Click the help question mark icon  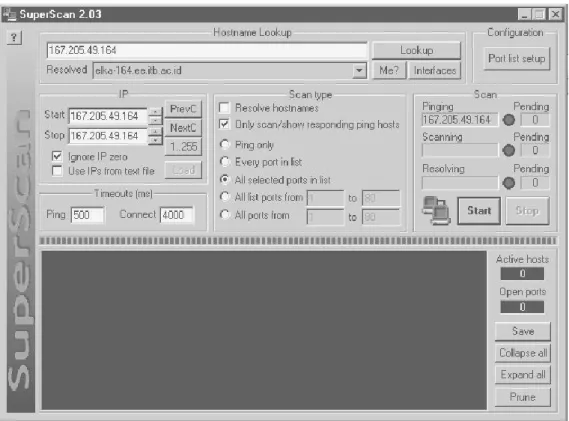coord(14,37)
